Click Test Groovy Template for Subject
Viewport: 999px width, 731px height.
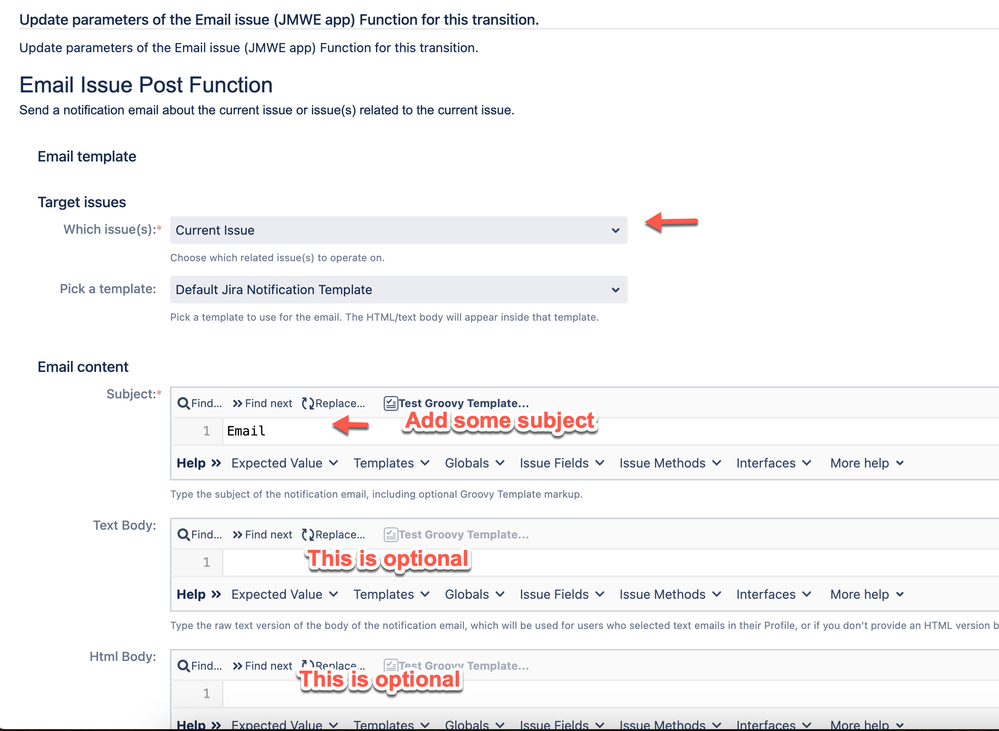tap(456, 403)
